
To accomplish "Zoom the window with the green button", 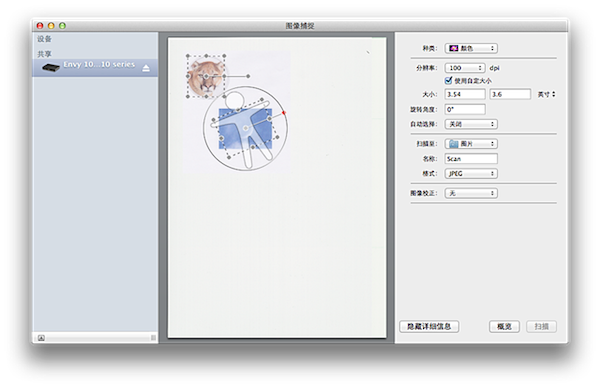I will click(x=62, y=26).
